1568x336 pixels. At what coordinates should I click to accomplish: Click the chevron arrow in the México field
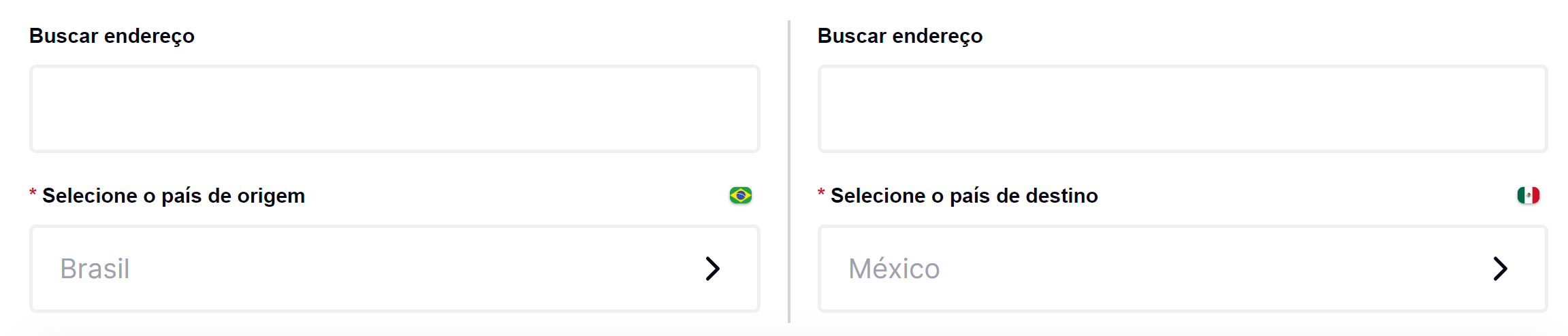pyautogui.click(x=1500, y=269)
